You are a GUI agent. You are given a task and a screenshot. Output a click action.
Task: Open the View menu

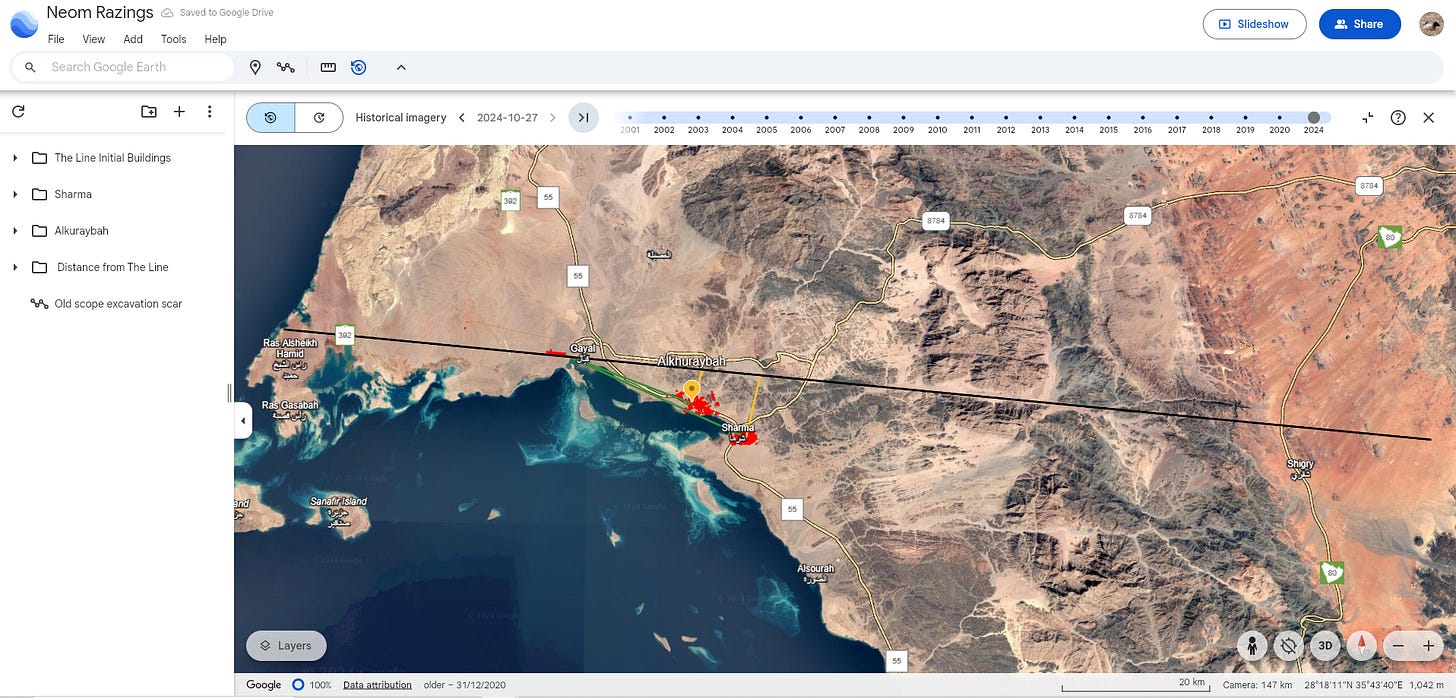94,39
